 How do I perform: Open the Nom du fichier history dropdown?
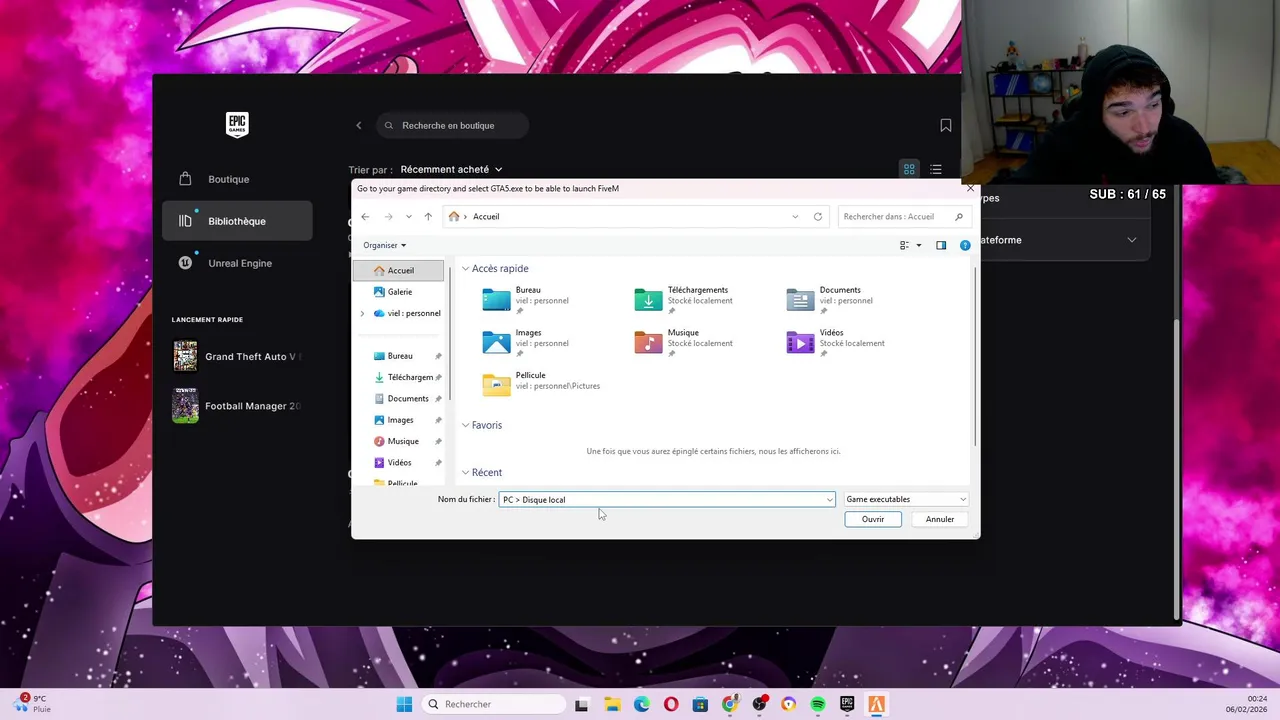829,500
